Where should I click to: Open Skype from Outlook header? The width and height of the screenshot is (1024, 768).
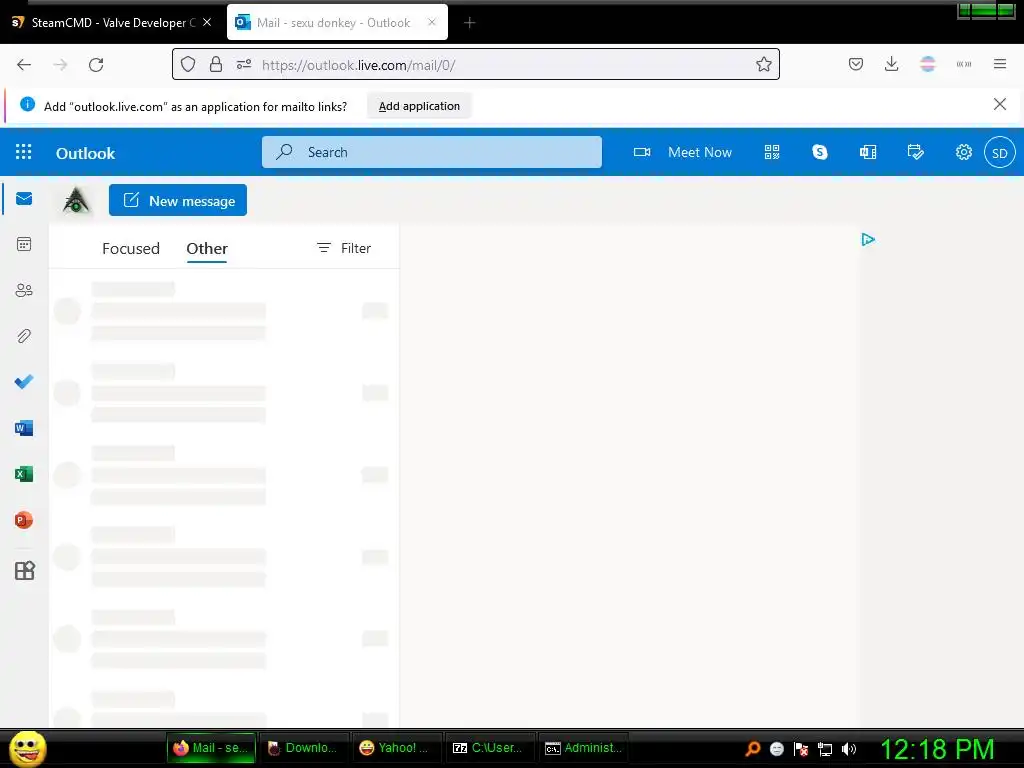tap(820, 152)
